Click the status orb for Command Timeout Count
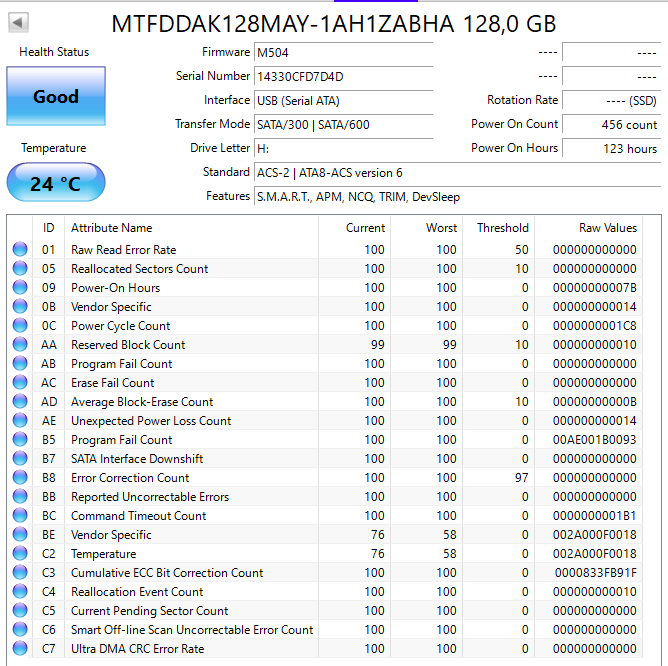This screenshot has width=668, height=666. coord(20,516)
